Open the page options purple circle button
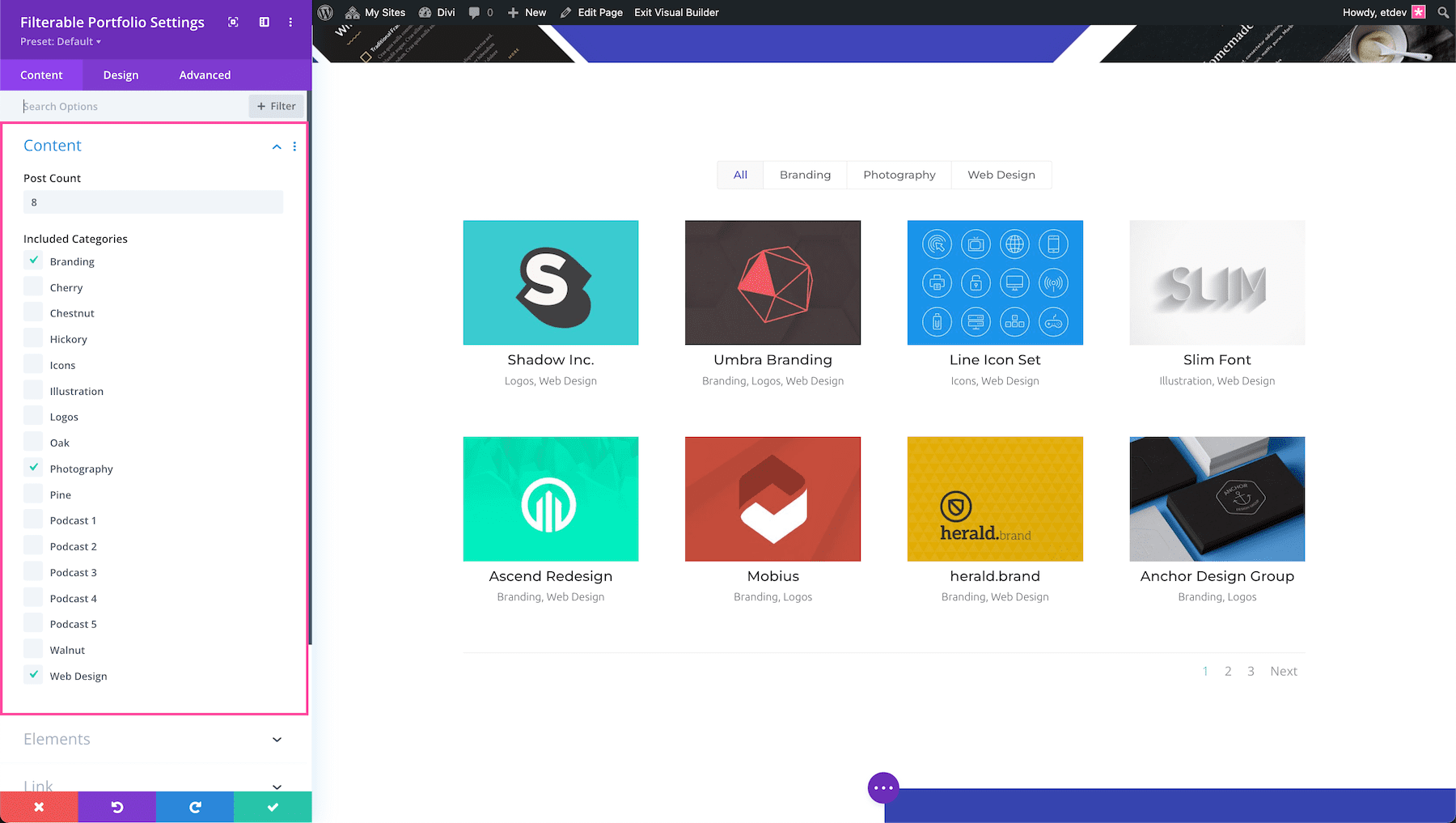 pos(883,787)
